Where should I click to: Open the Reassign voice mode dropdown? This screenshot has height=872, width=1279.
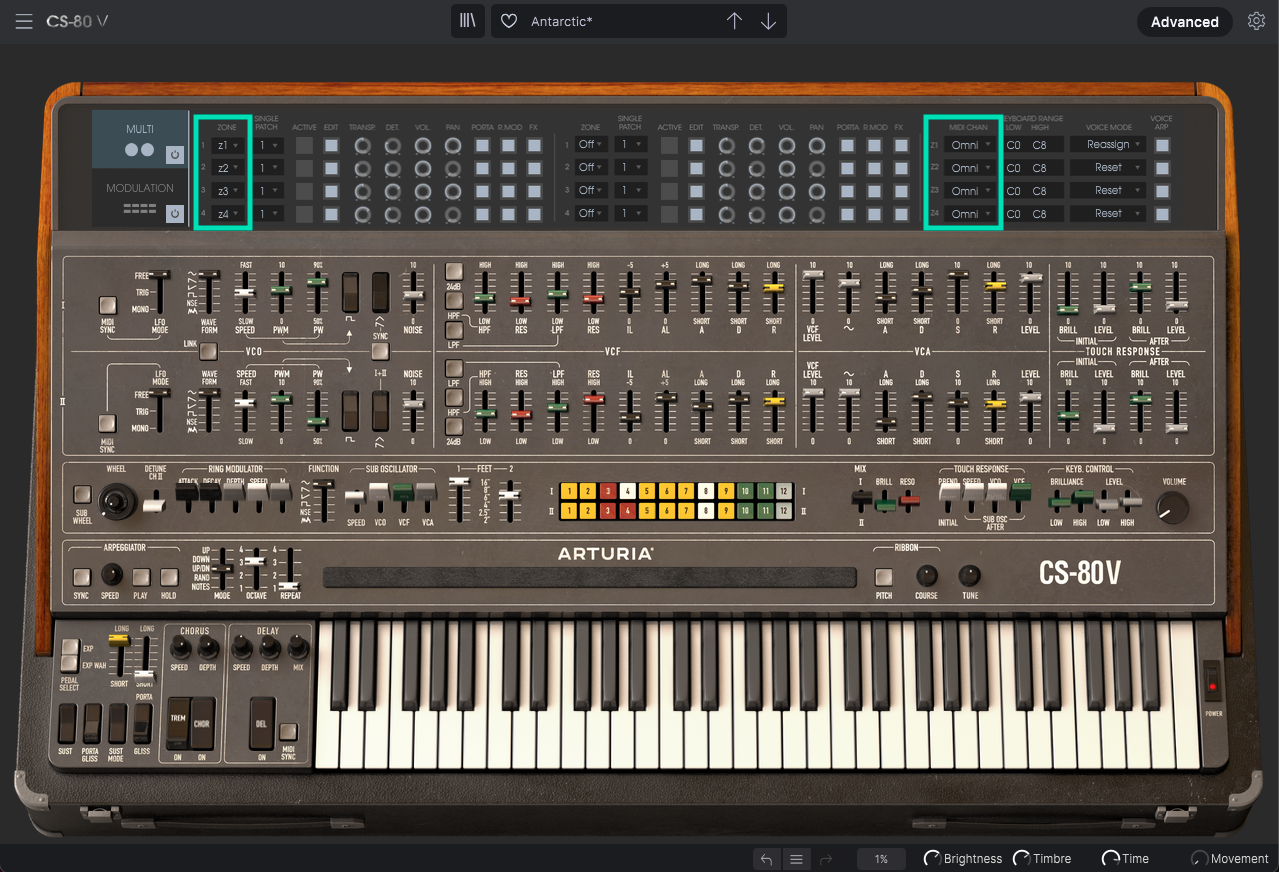coord(1107,144)
